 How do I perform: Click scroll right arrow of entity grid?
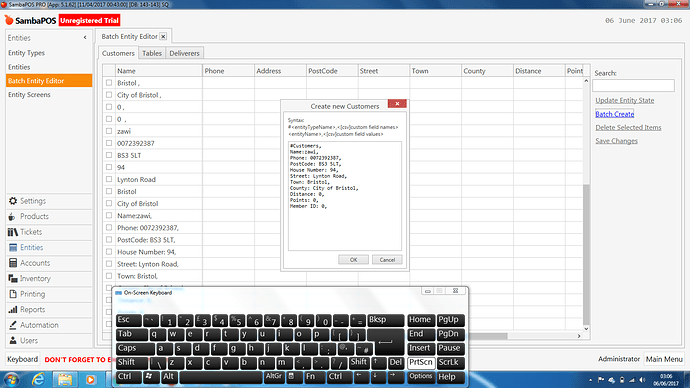pos(579,336)
